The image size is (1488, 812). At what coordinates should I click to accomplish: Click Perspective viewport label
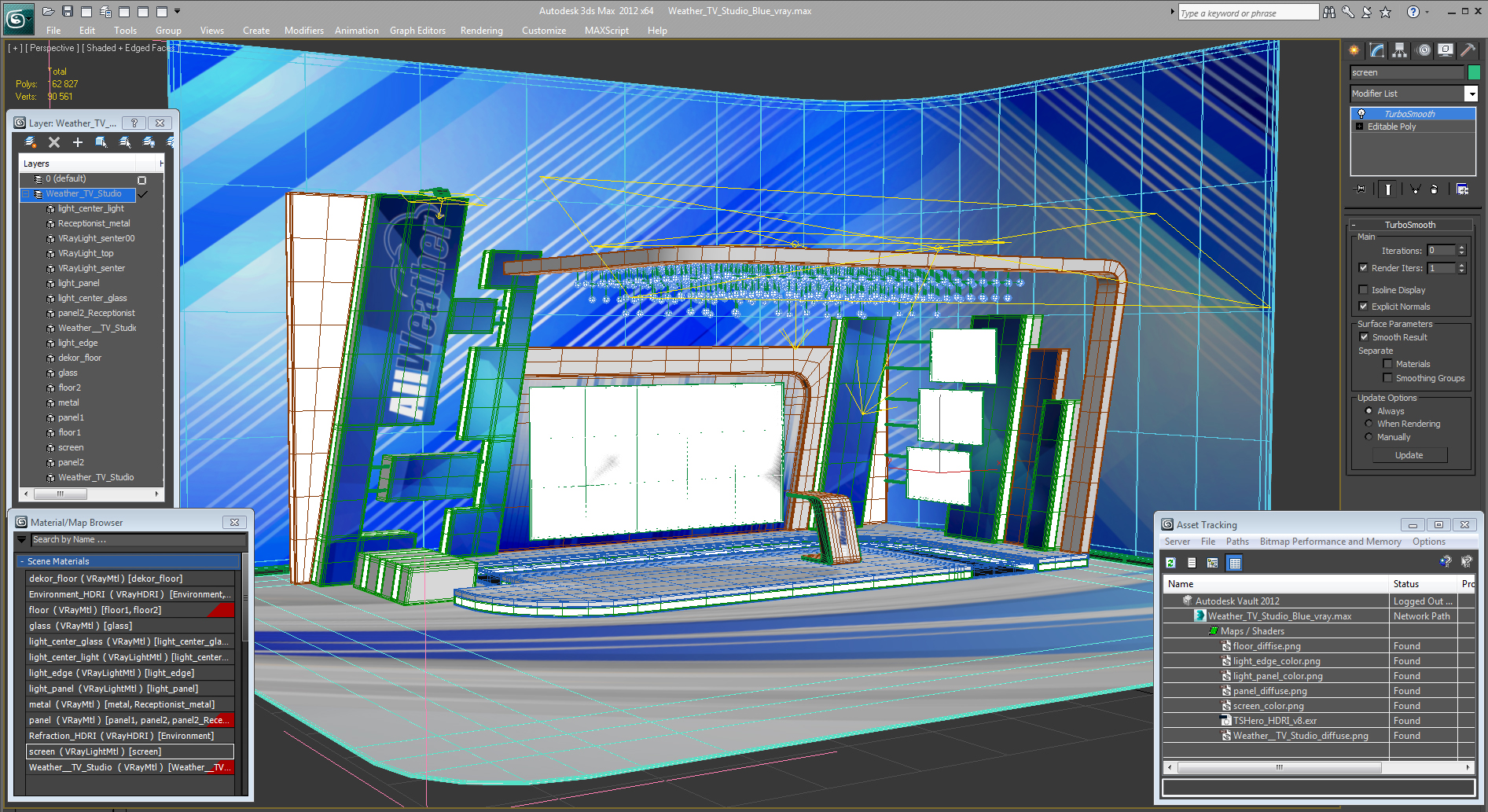pyautogui.click(x=52, y=48)
